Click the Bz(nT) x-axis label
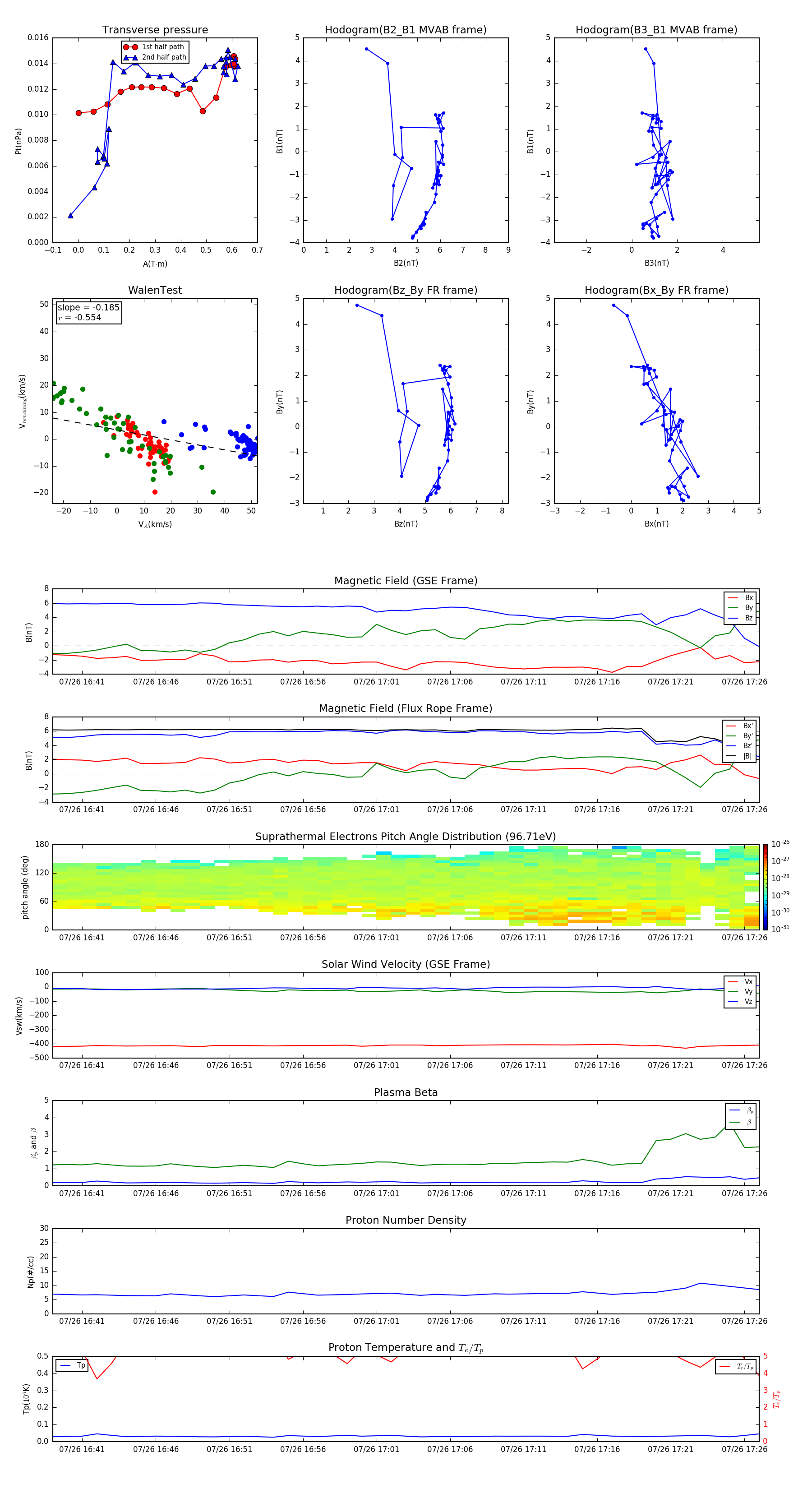This screenshot has width=812, height=1489. pyautogui.click(x=406, y=524)
